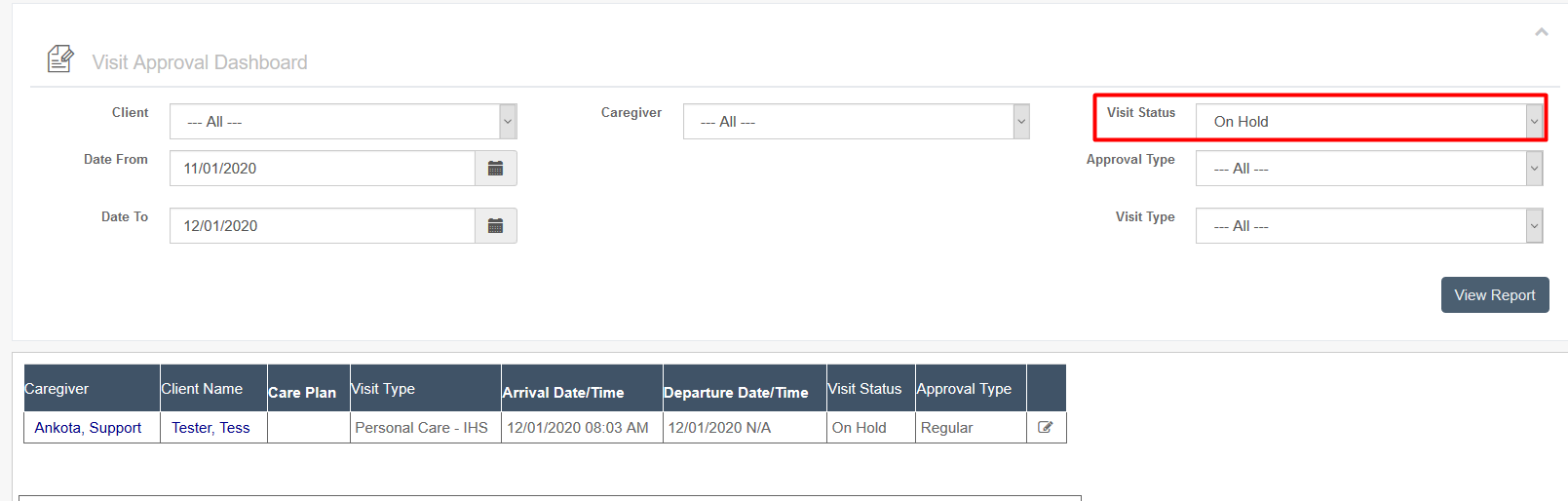
Task: Click the Visit Approval Dashboard notepad icon
Action: point(60,59)
